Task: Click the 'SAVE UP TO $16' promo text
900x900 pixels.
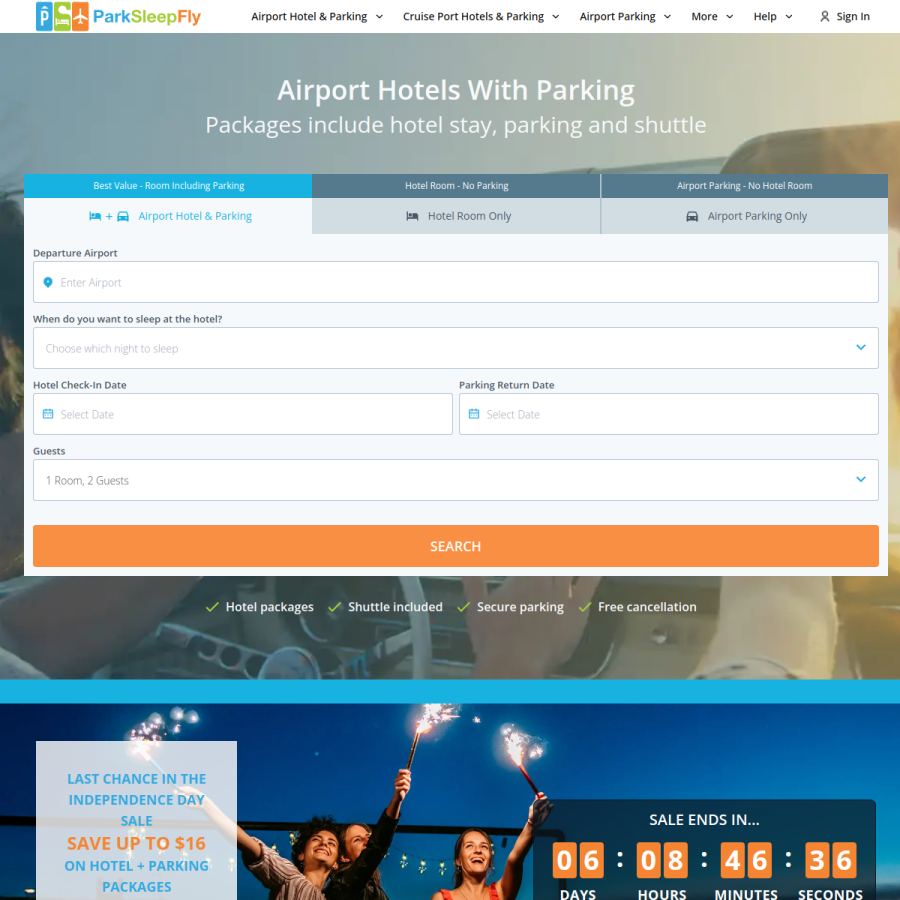Action: pos(137,844)
